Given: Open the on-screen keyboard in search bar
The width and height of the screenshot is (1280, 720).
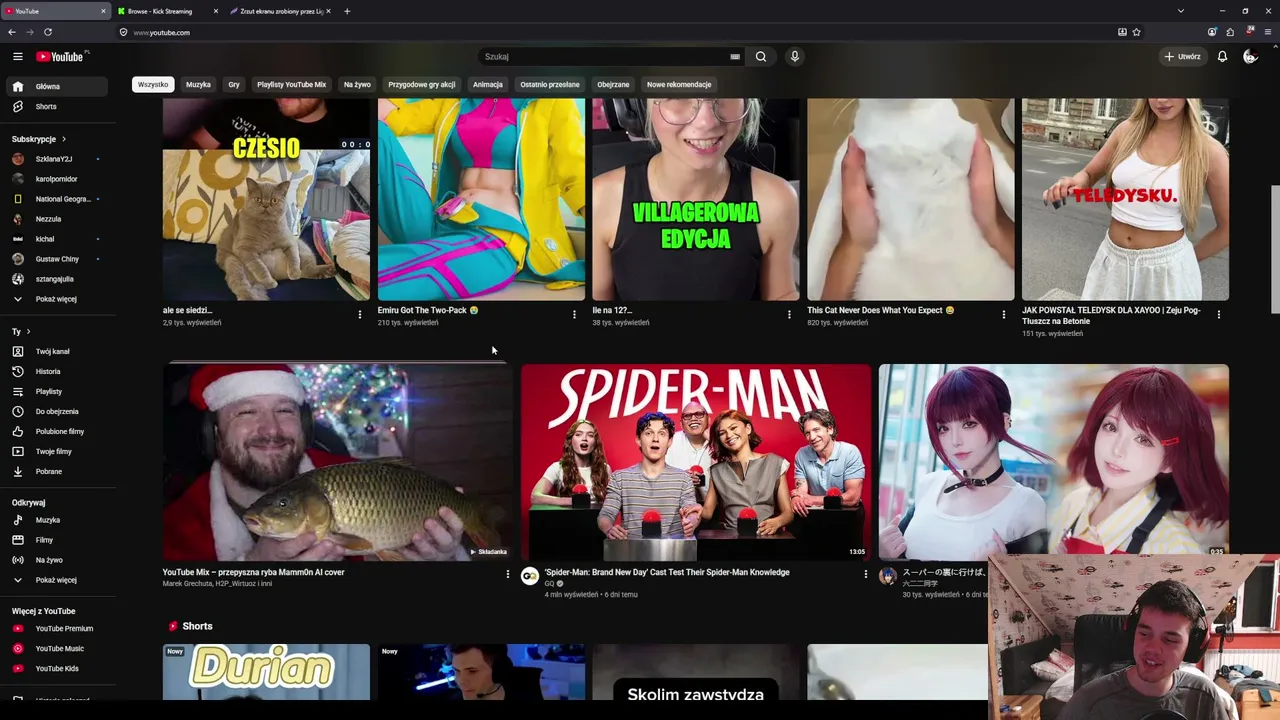Looking at the screenshot, I should (735, 57).
